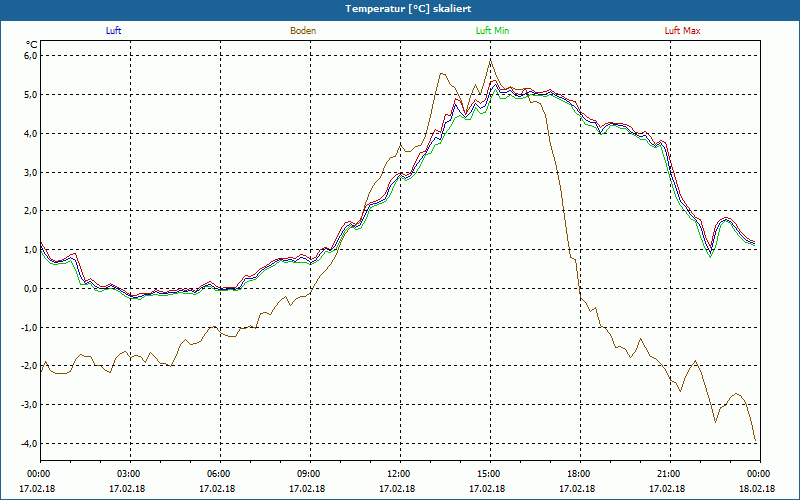Click the '1,0' y-axis value
This screenshot has width=800, height=500.
(31, 249)
